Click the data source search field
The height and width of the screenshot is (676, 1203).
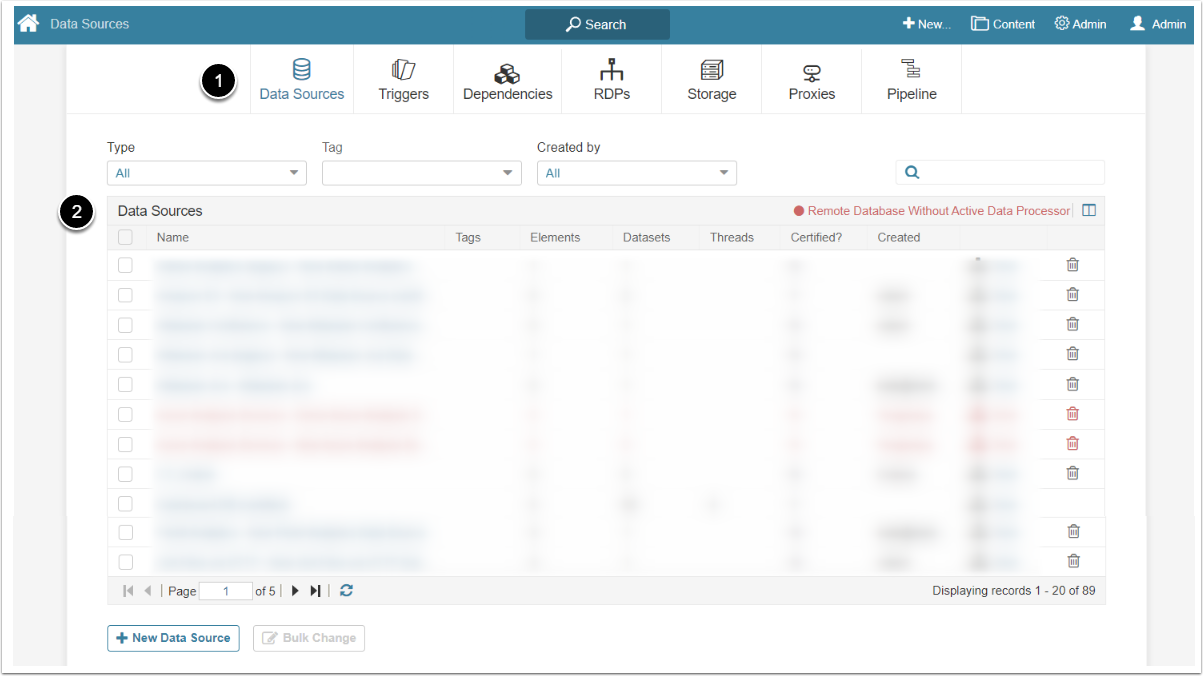(1000, 172)
